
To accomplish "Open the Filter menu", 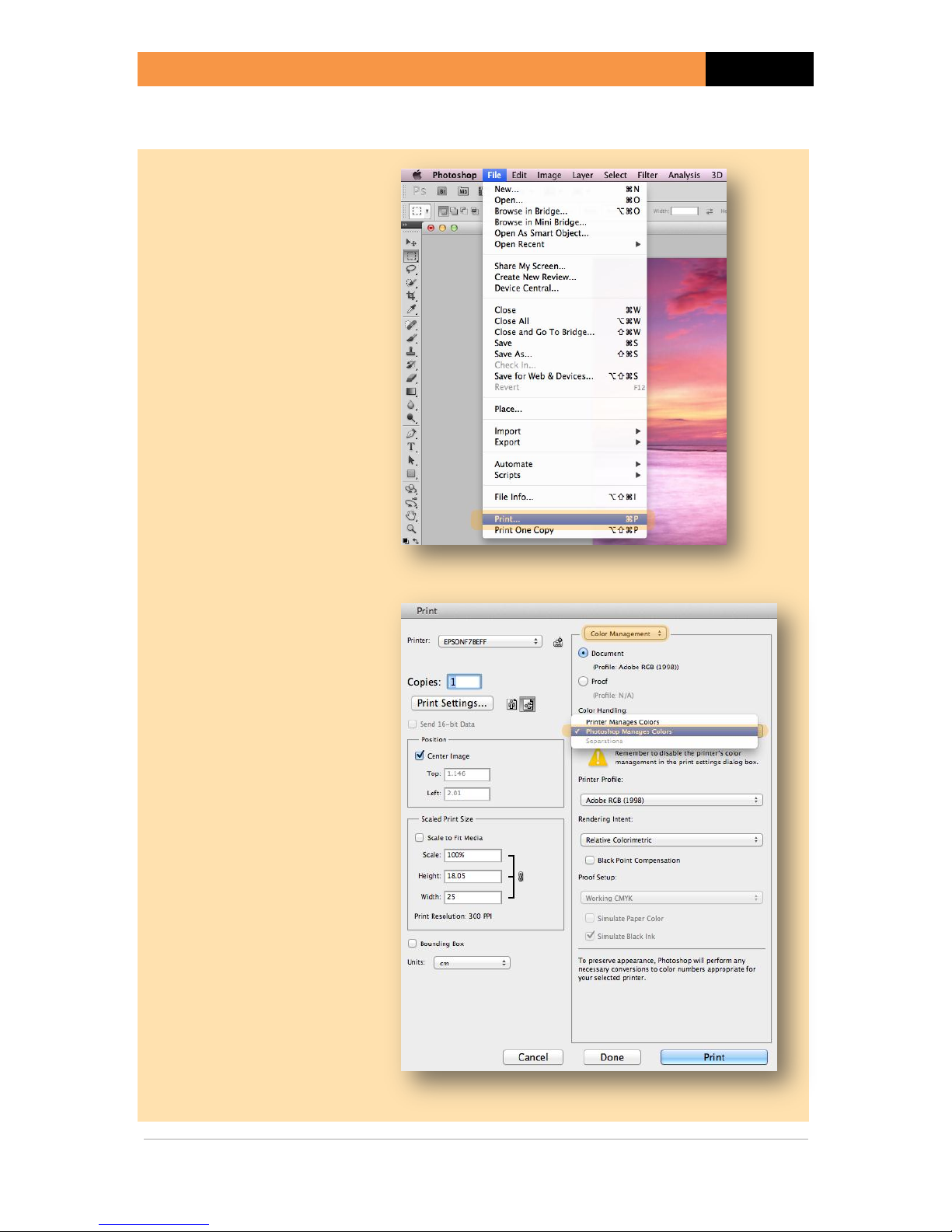I will (647, 175).
